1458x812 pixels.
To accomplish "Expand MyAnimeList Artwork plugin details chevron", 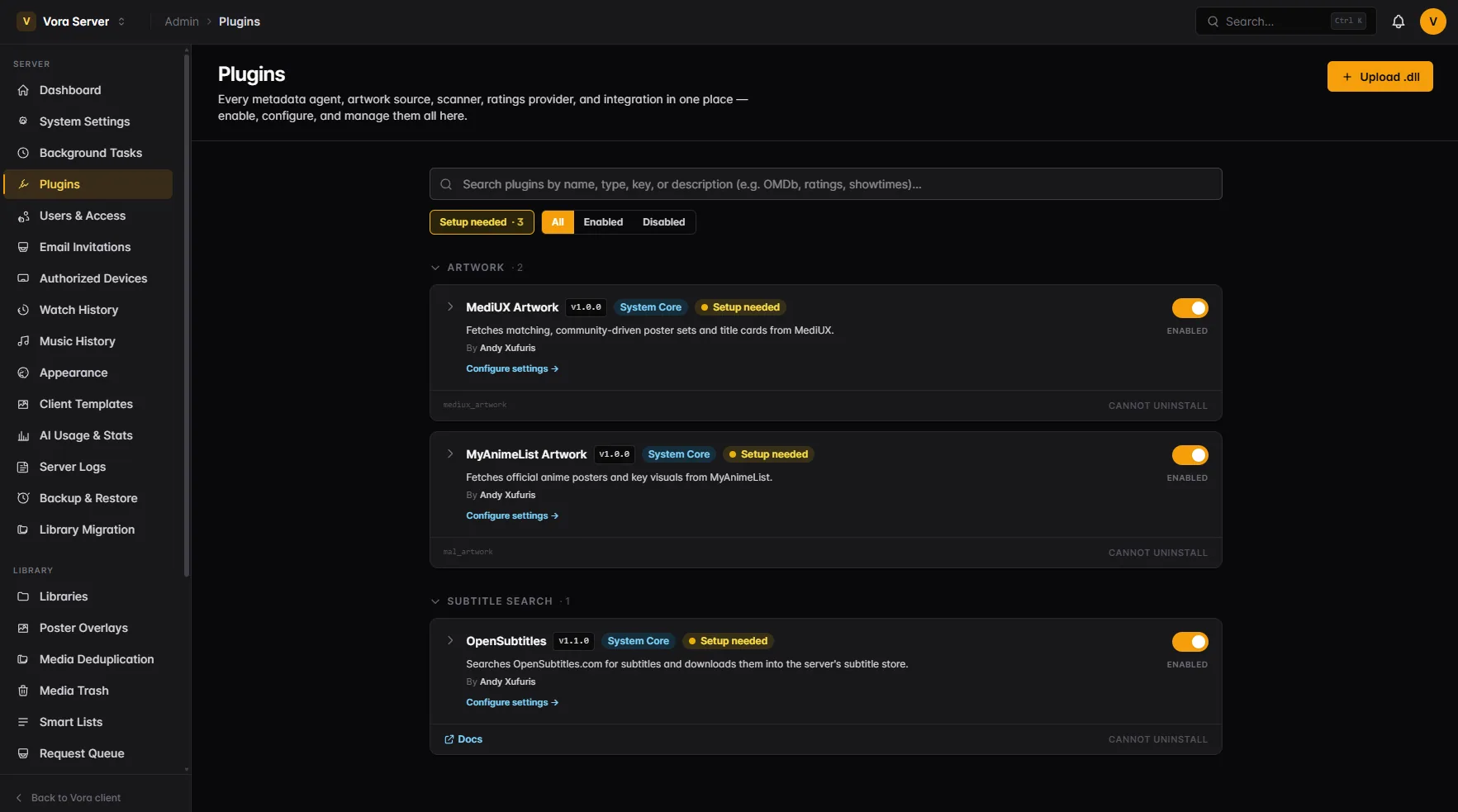I will [450, 453].
